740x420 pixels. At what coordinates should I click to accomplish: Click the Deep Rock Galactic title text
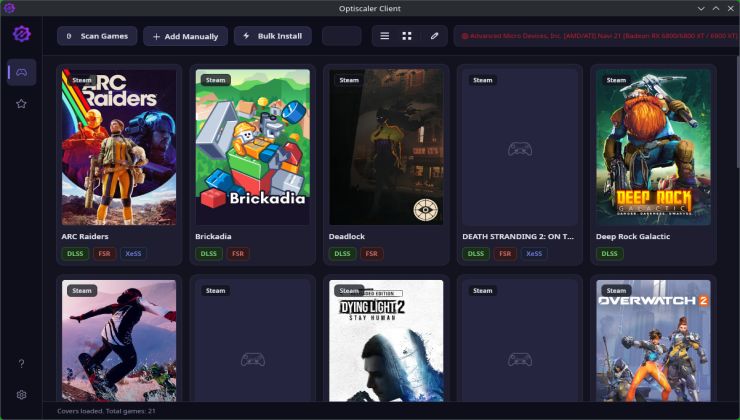click(633, 236)
